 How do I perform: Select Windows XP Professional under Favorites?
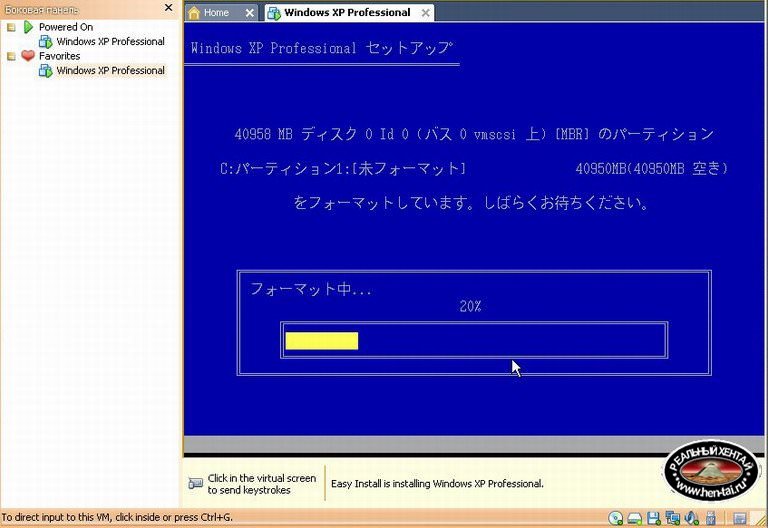tap(110, 71)
